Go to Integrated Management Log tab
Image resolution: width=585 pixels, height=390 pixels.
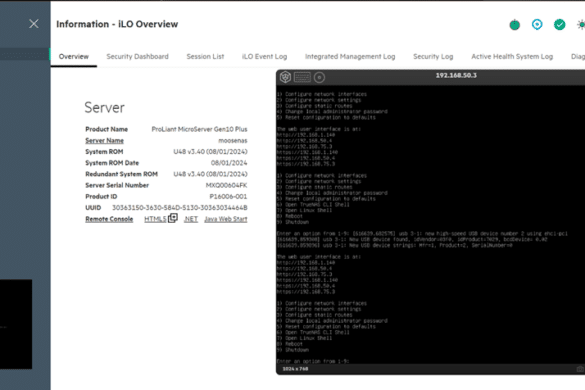pyautogui.click(x=350, y=56)
